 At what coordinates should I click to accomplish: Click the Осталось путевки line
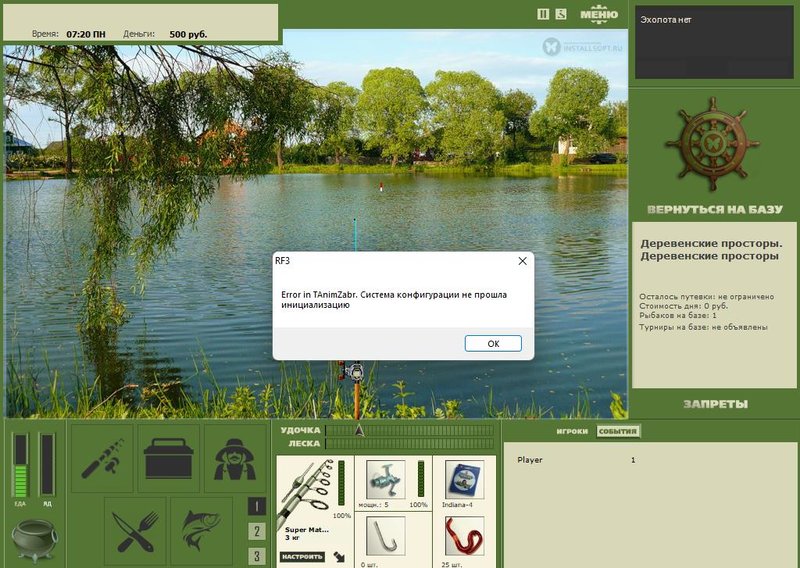(x=707, y=297)
